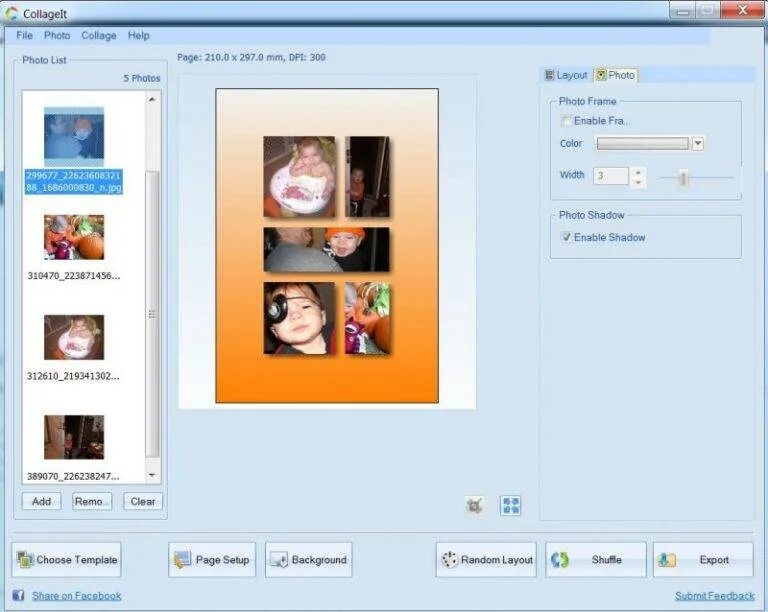Open the Background settings button
The width and height of the screenshot is (768, 612).
coord(309,560)
